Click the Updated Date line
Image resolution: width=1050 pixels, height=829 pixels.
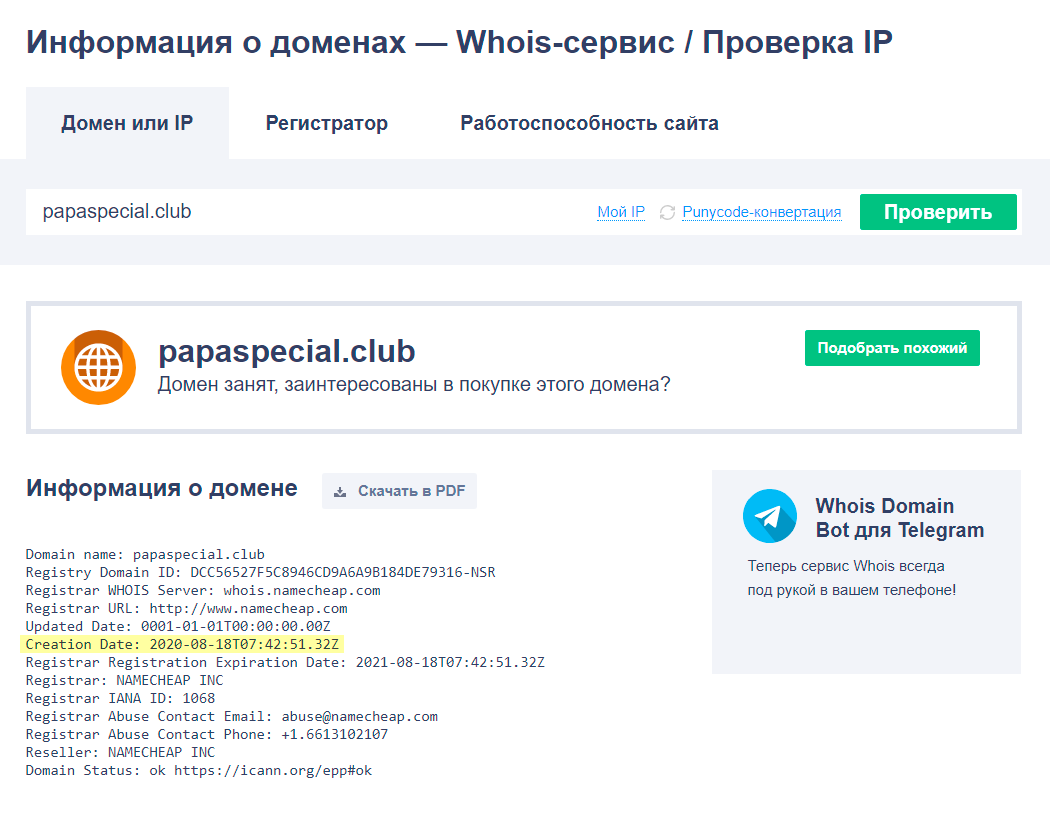178,627
